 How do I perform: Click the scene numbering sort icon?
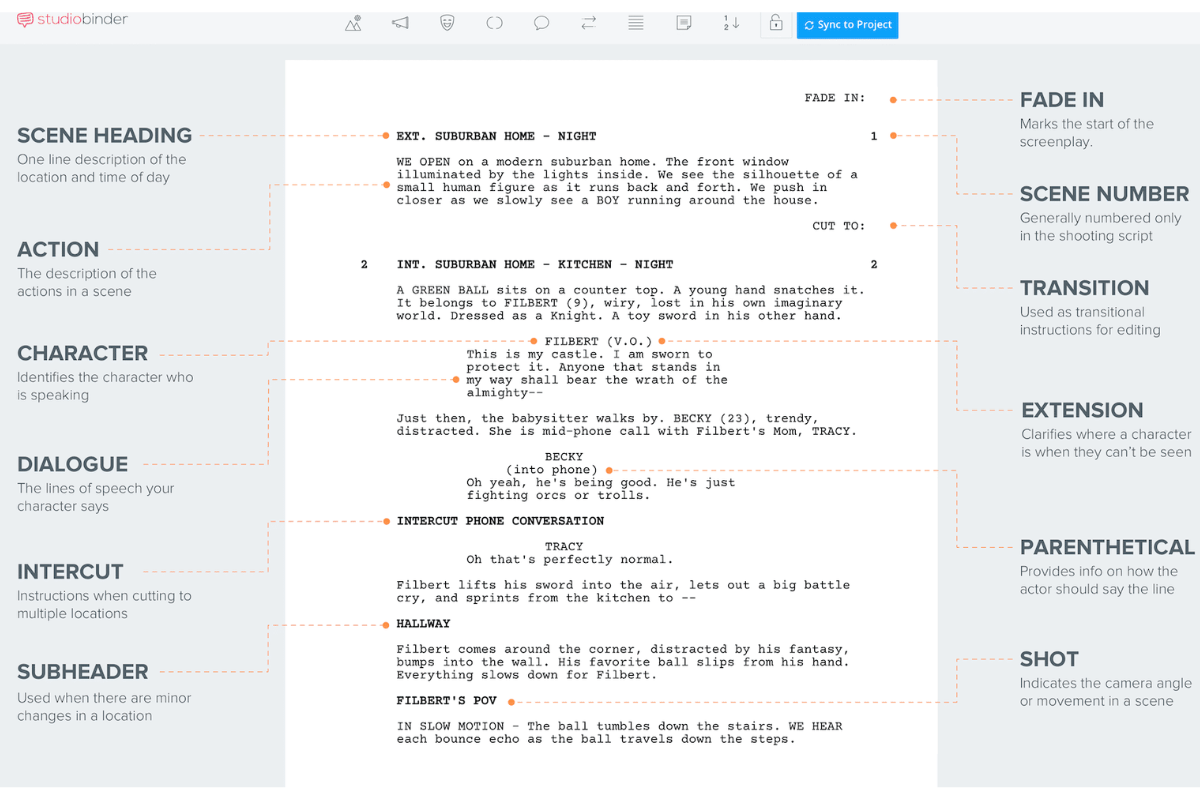(731, 24)
